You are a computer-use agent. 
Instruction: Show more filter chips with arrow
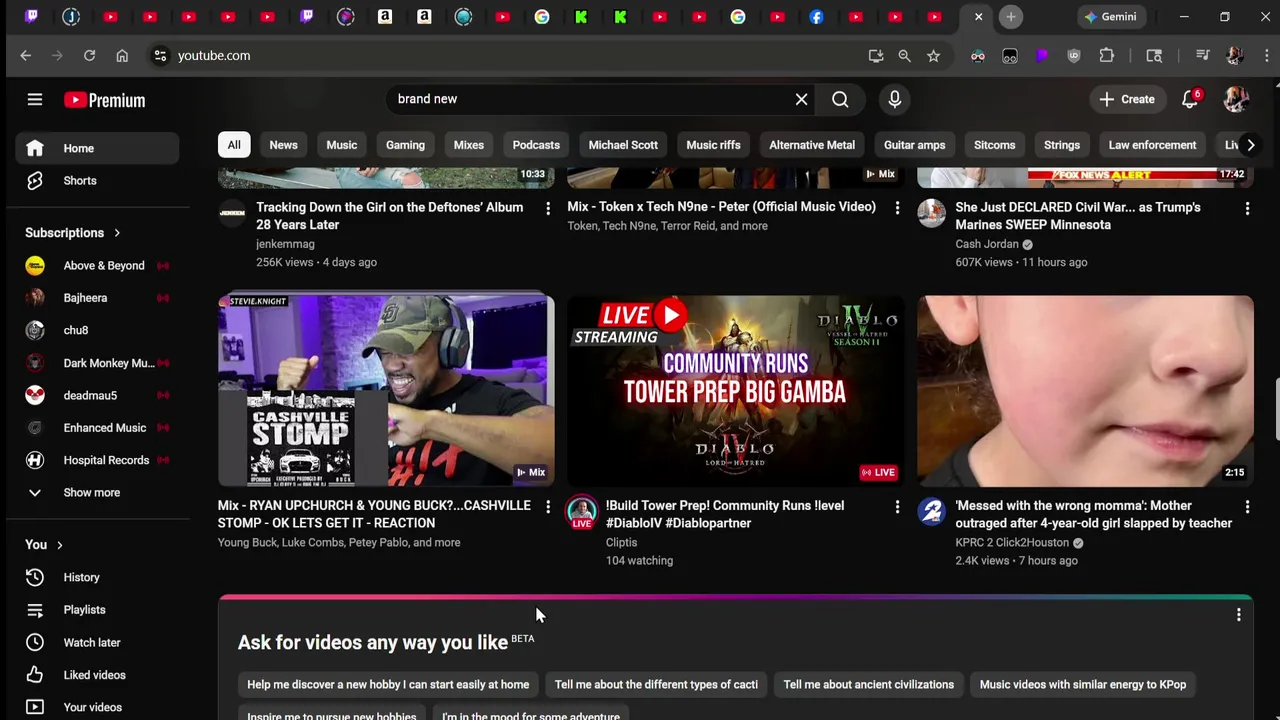click(1250, 145)
